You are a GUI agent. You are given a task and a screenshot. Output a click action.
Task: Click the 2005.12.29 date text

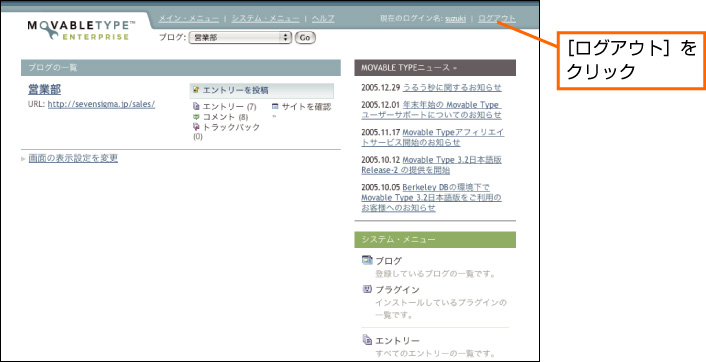(x=380, y=87)
